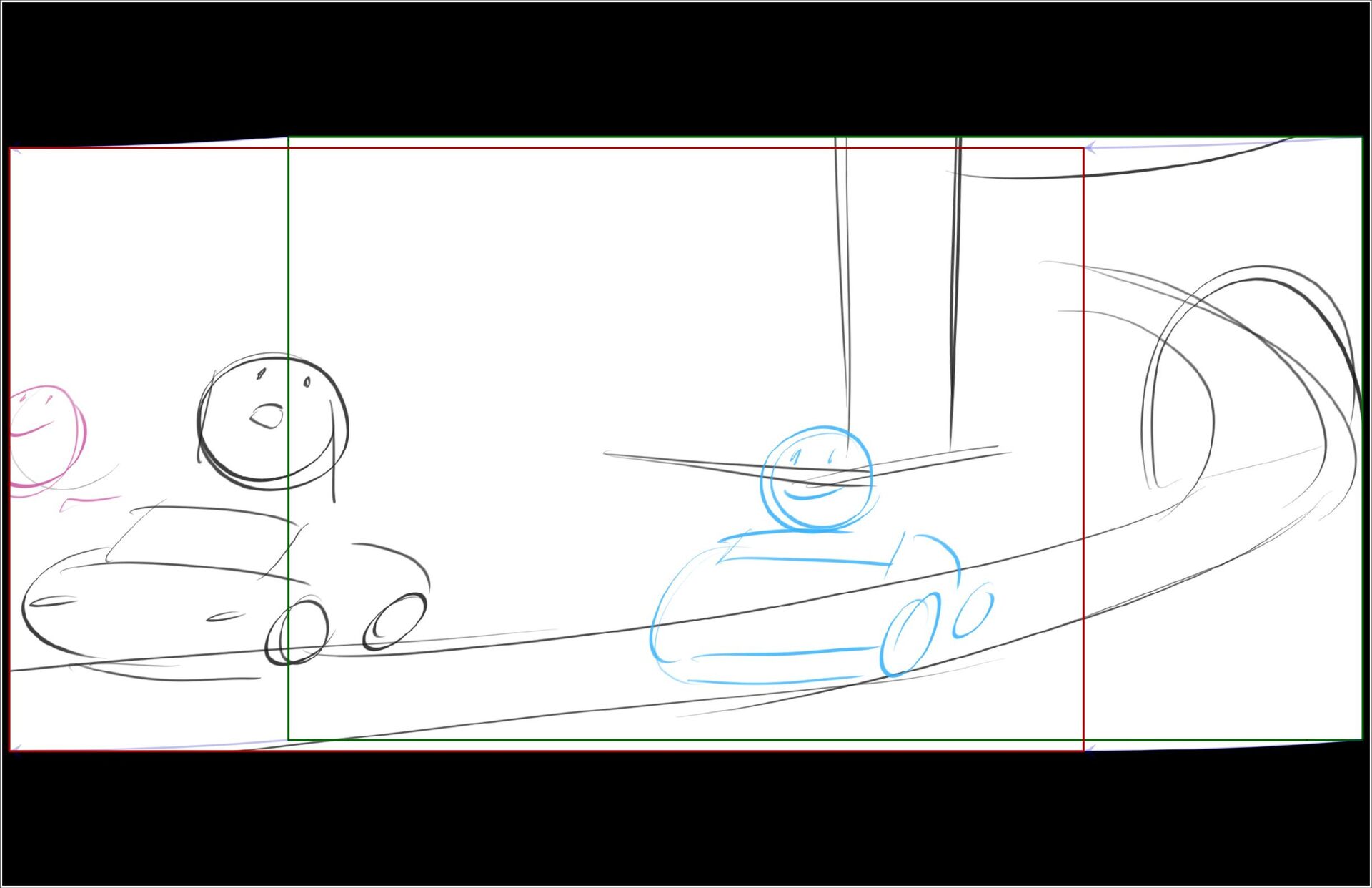
Task: Click the purple camera arrowhead at top right
Action: [1090, 149]
